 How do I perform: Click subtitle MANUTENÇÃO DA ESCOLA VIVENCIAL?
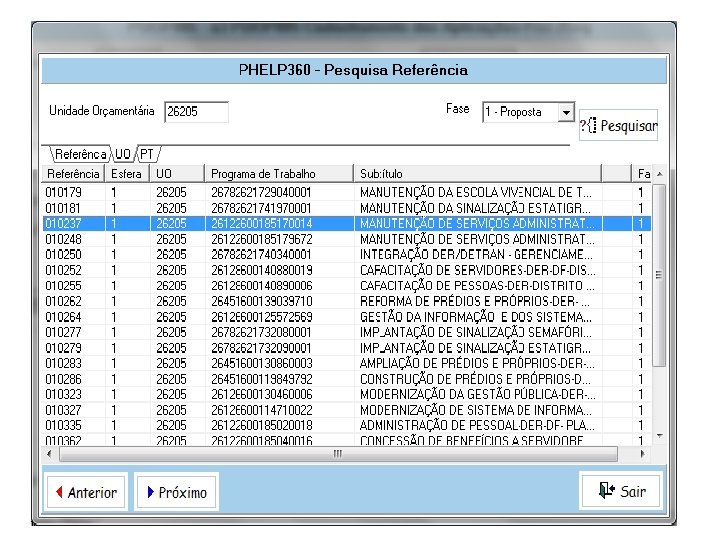click(476, 192)
